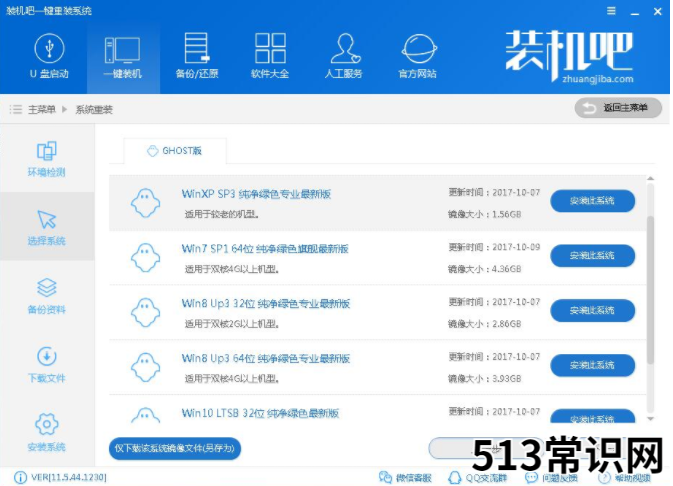Open the 软件大全 software collection
Screen dimensions: 673x486
pos(270,56)
